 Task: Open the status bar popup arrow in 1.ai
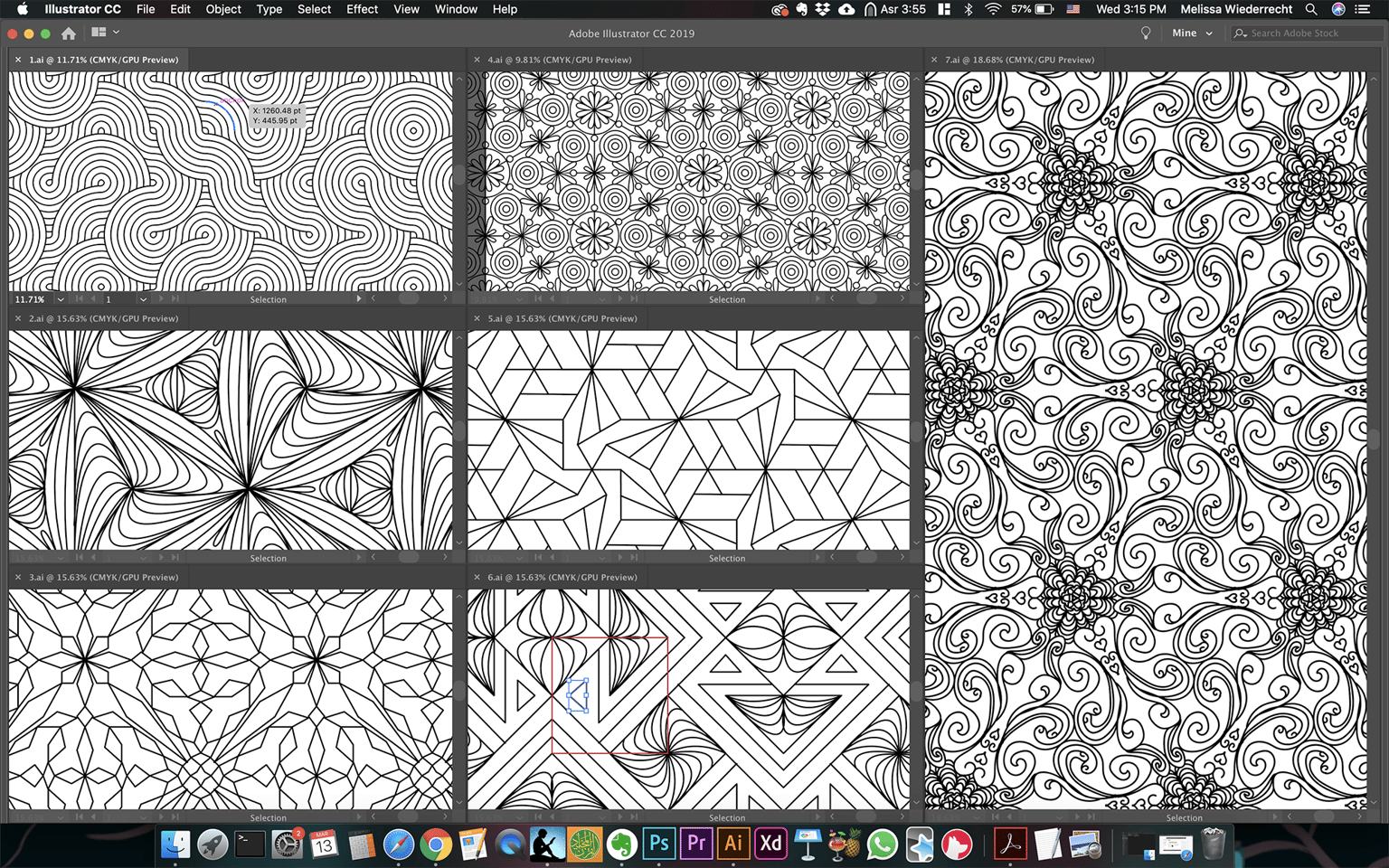pyautogui.click(x=358, y=298)
